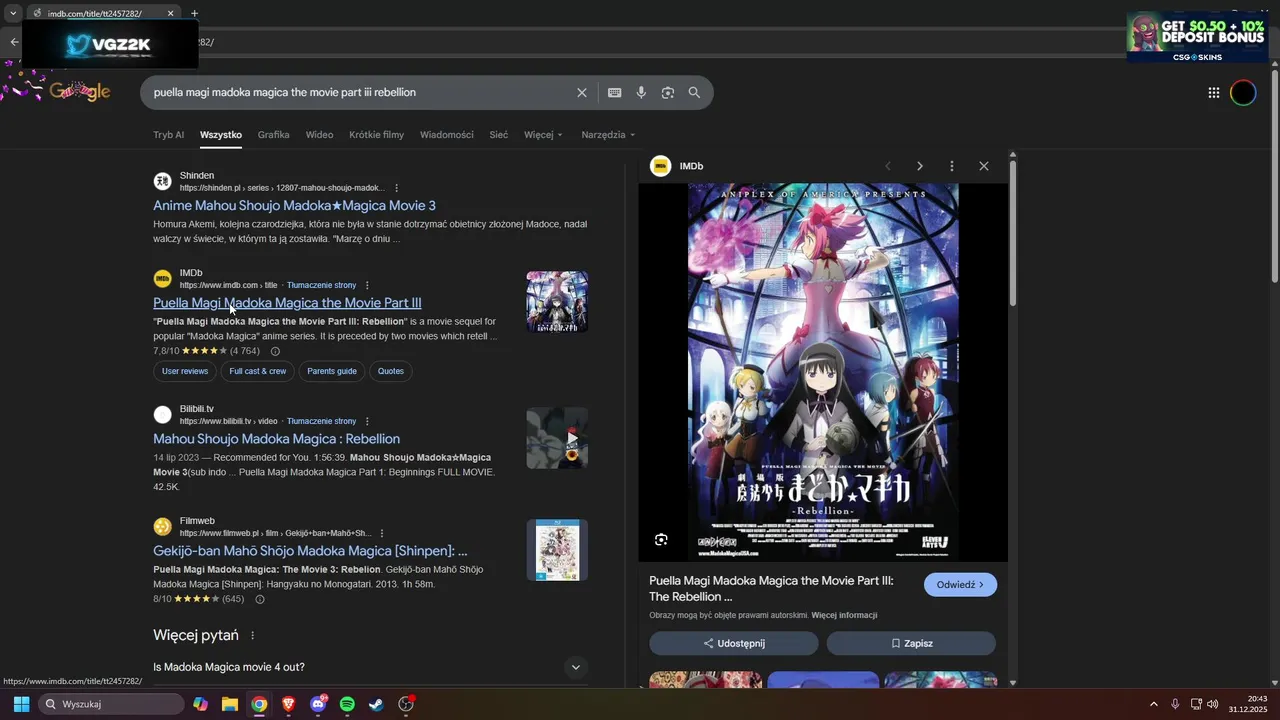Show hidden system tray icons
1280x720 pixels.
click(1153, 704)
